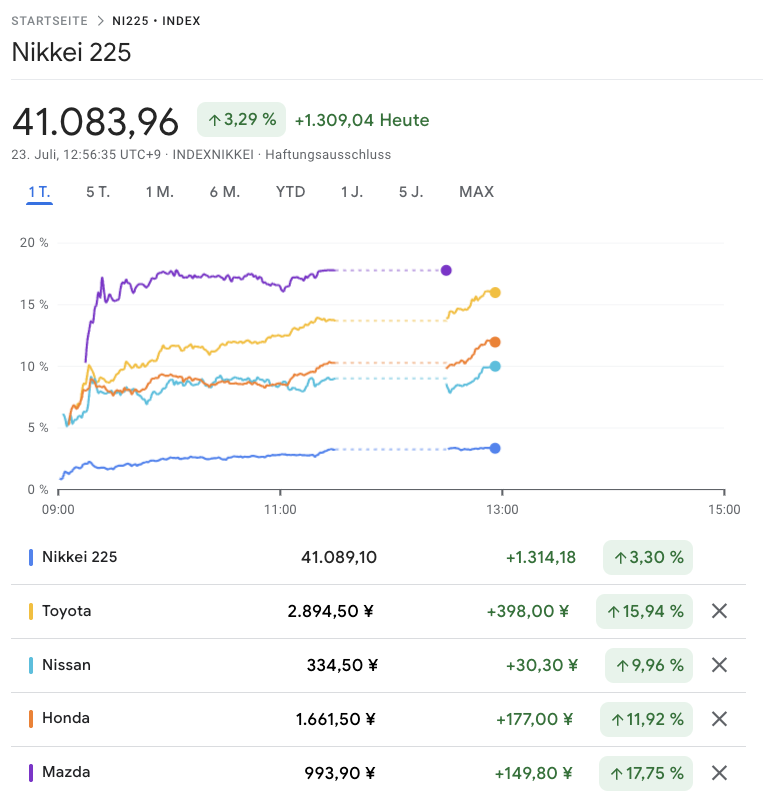Click the Mazda price 993,90 ¥

coord(340,773)
